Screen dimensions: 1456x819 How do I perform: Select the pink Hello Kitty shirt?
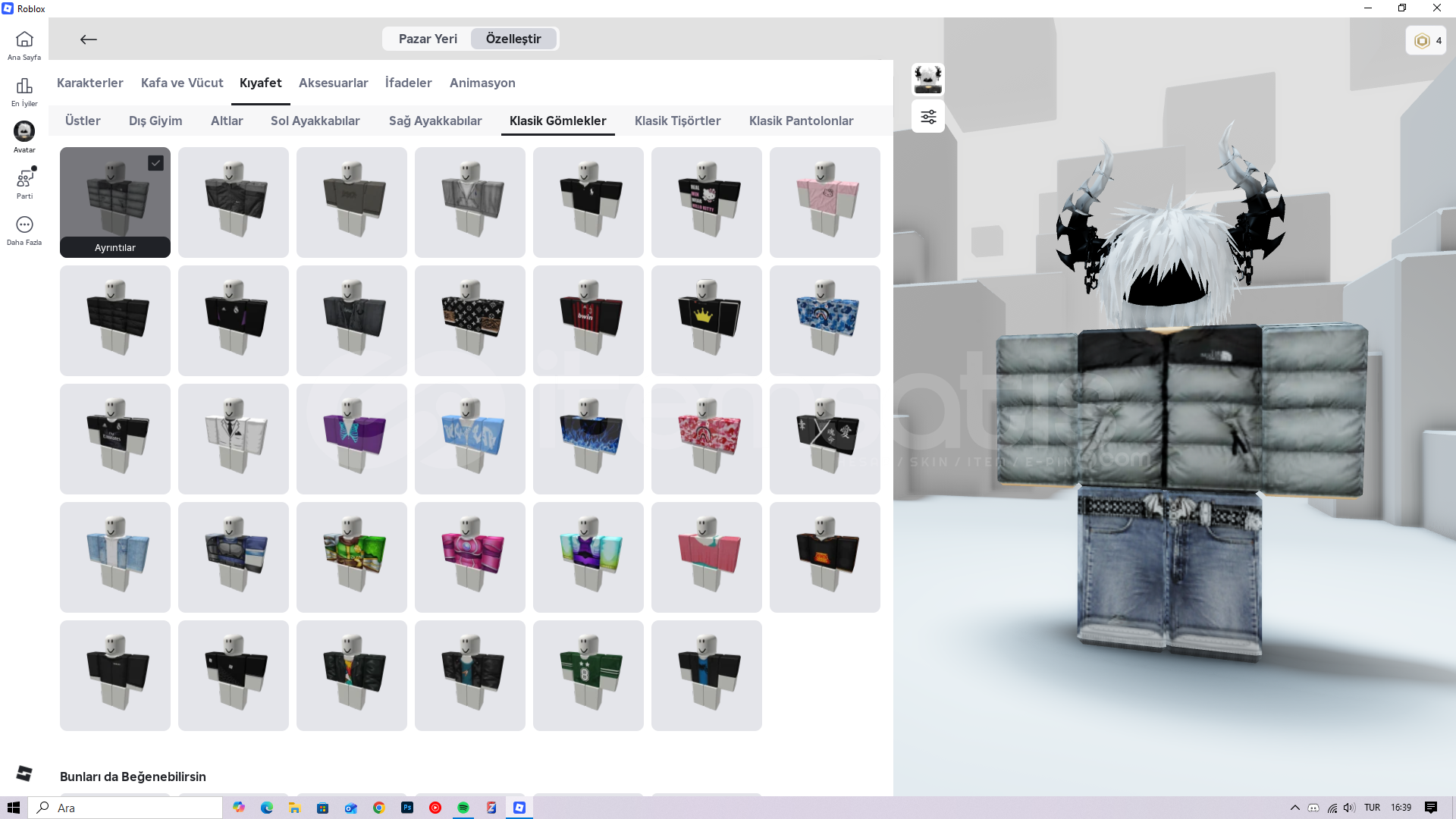pos(824,202)
